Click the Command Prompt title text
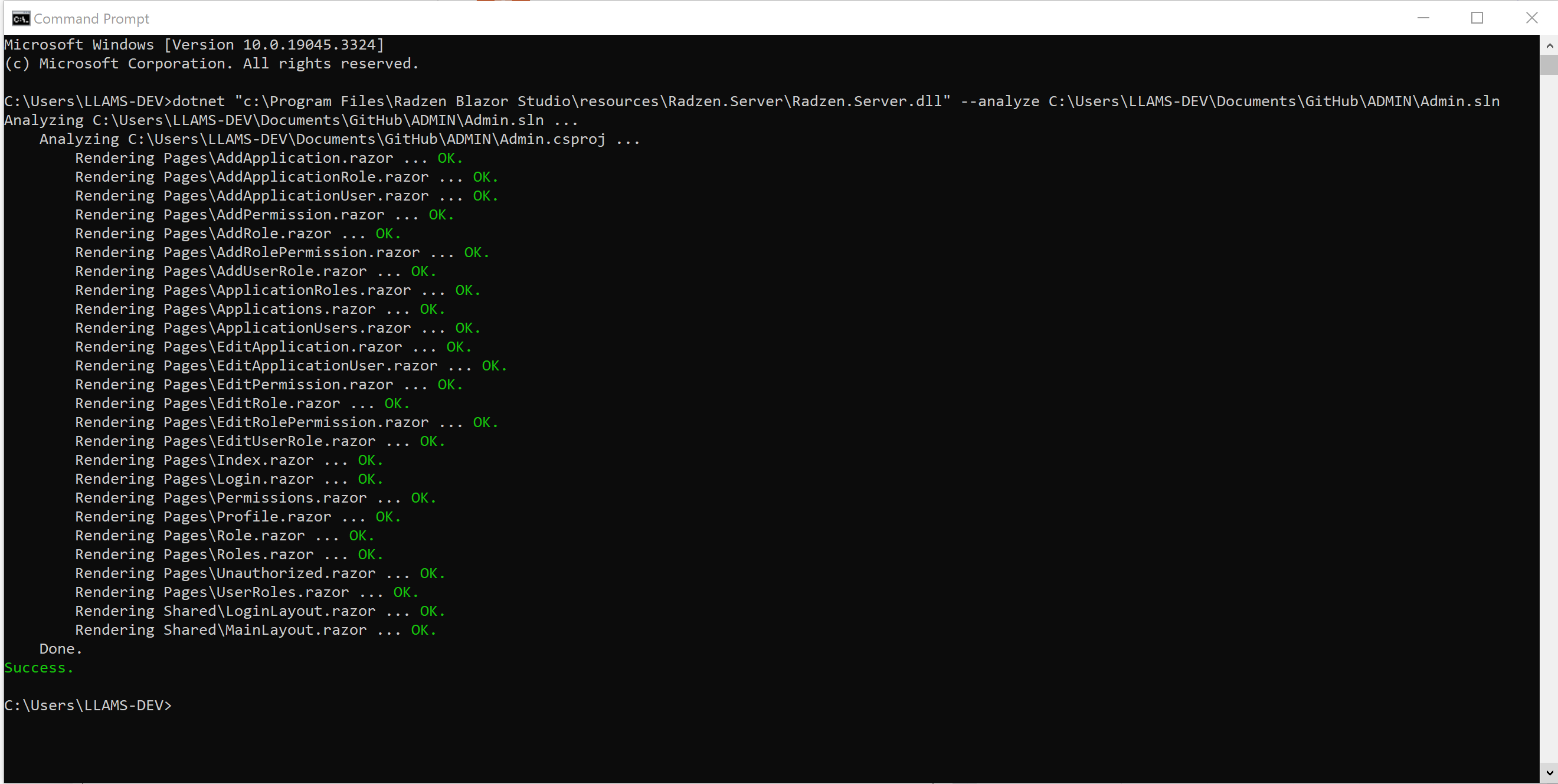The image size is (1558, 784). coord(91,19)
